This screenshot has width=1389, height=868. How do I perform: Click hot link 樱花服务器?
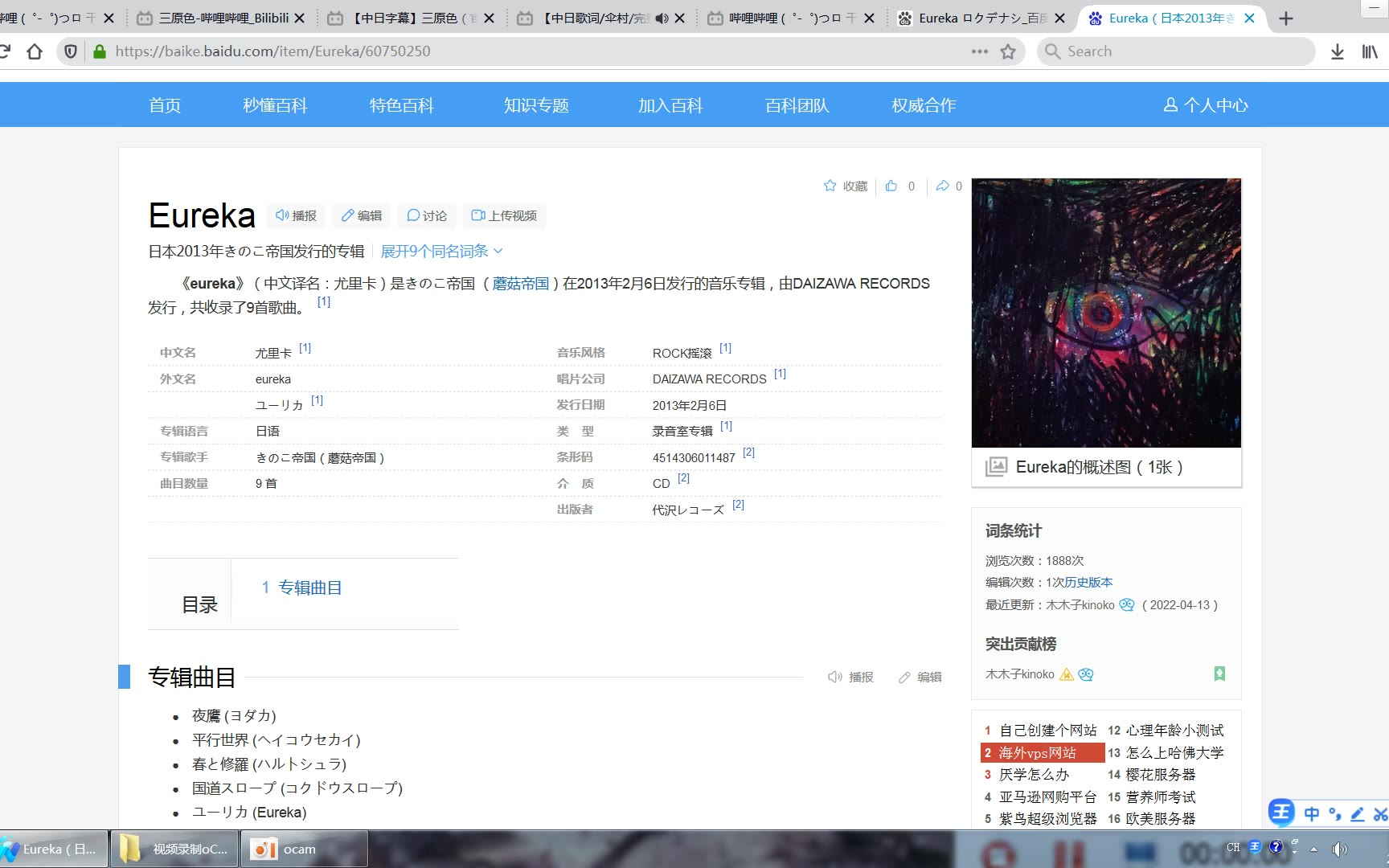[x=1161, y=775]
